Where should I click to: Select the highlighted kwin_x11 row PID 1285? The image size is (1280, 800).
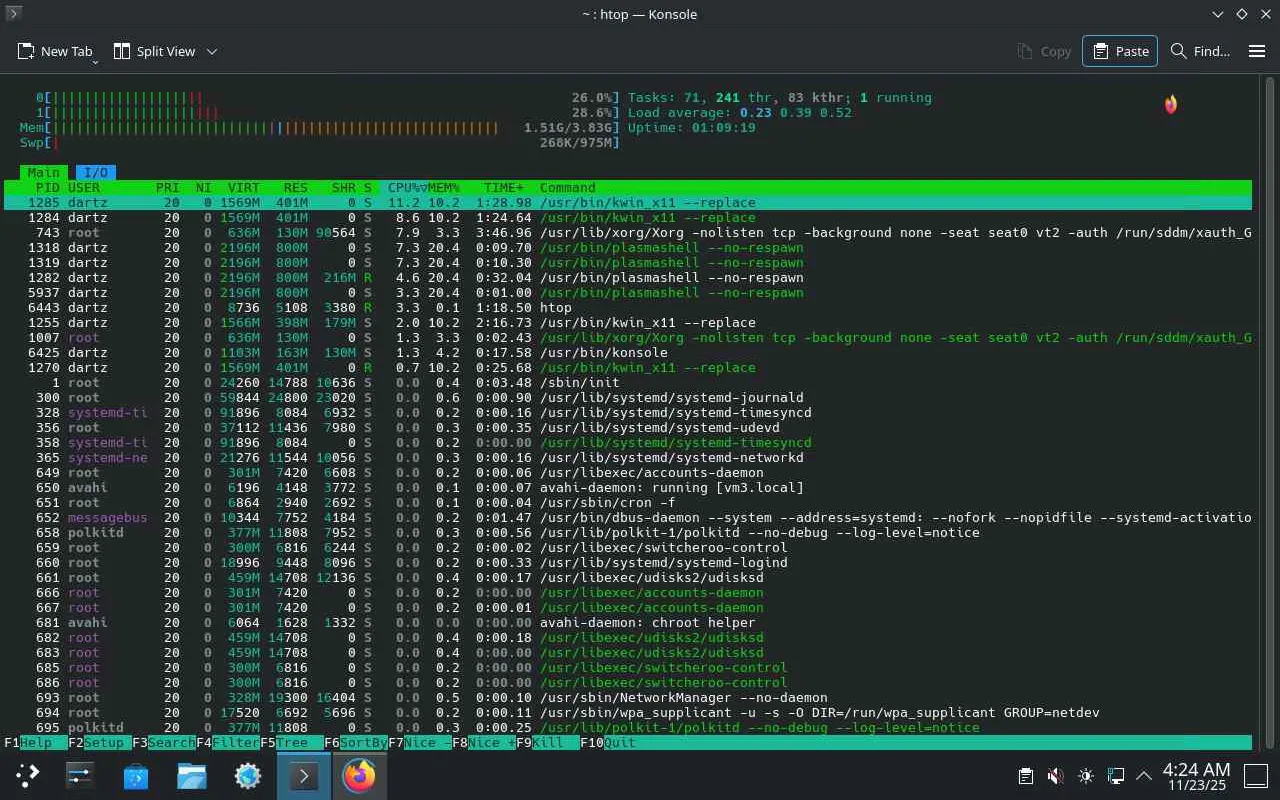(628, 202)
